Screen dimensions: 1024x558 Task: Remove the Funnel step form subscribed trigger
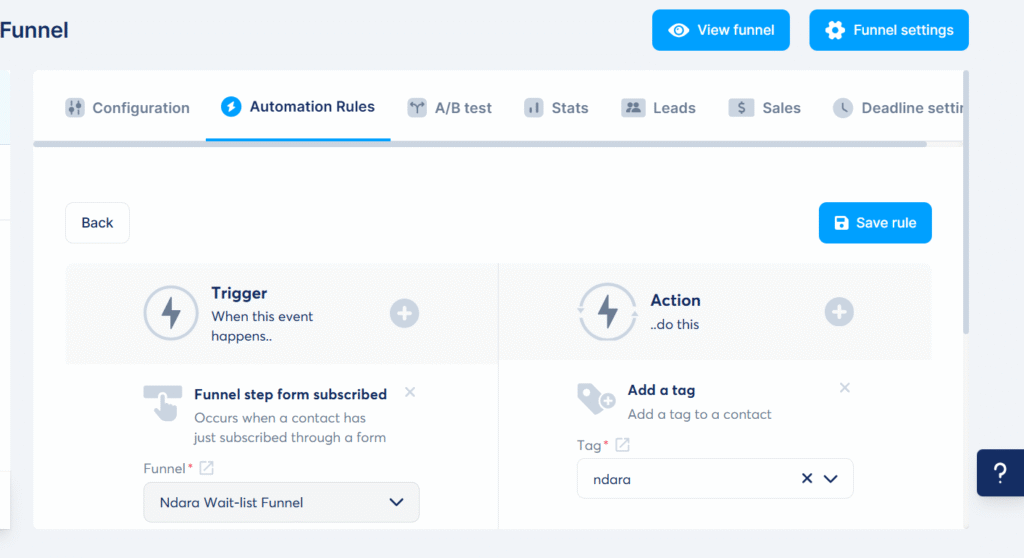click(x=410, y=393)
